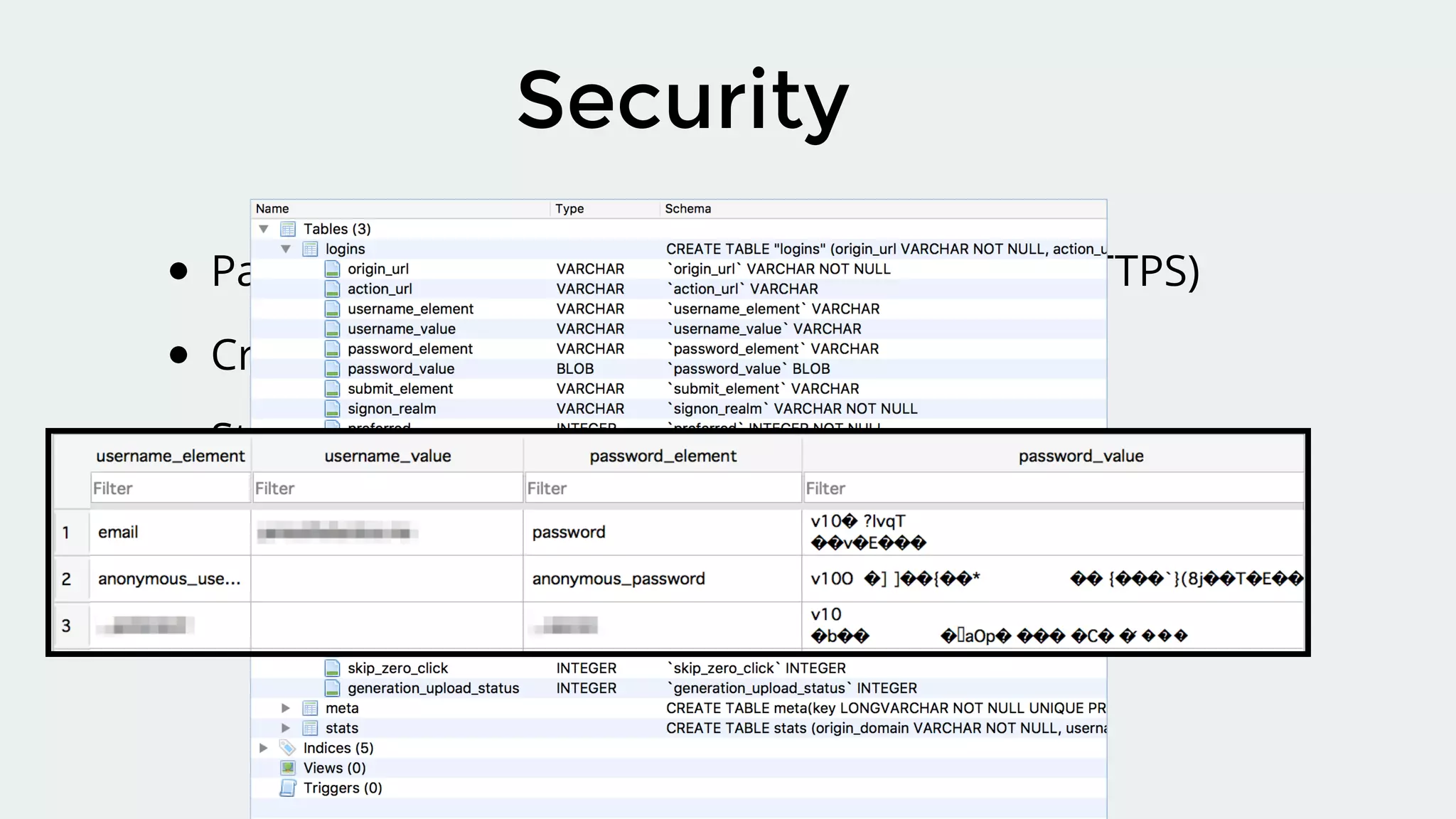Image resolution: width=1456 pixels, height=819 pixels.
Task: Select the 'password' cell in row 1
Action: click(x=663, y=532)
